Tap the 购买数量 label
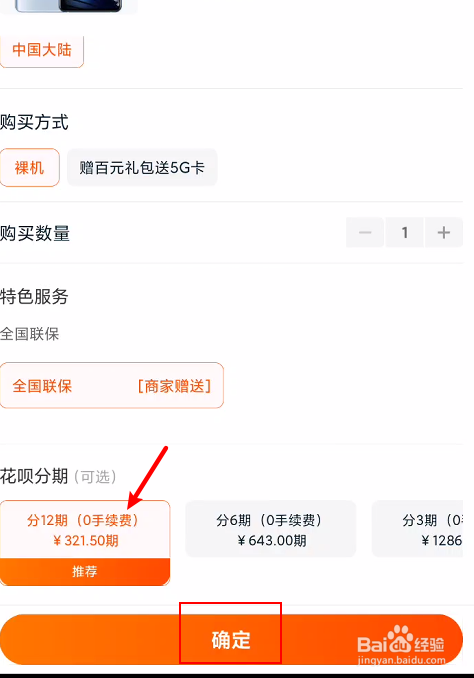 tap(35, 233)
